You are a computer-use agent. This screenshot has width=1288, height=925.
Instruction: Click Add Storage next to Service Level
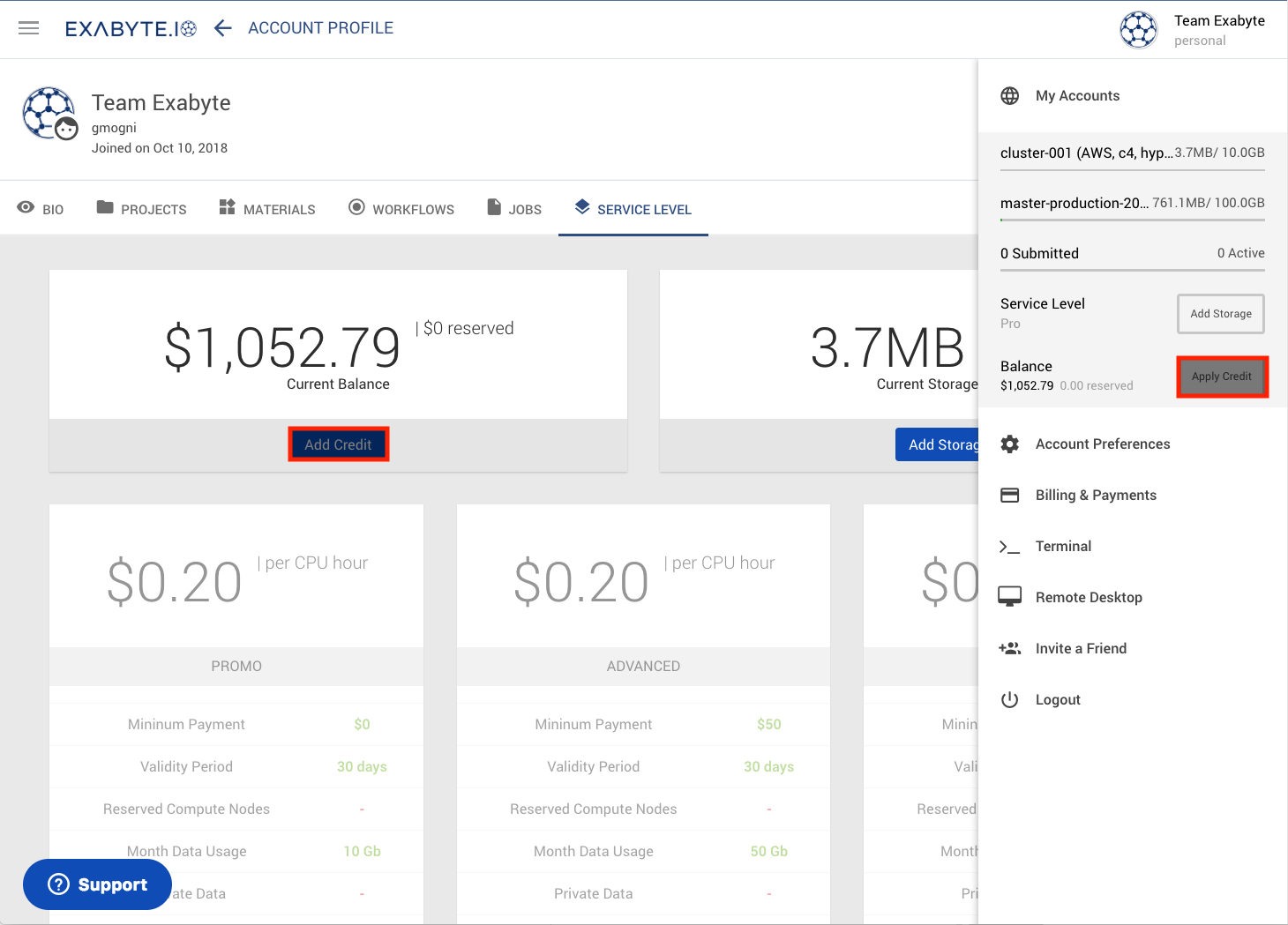click(x=1220, y=314)
